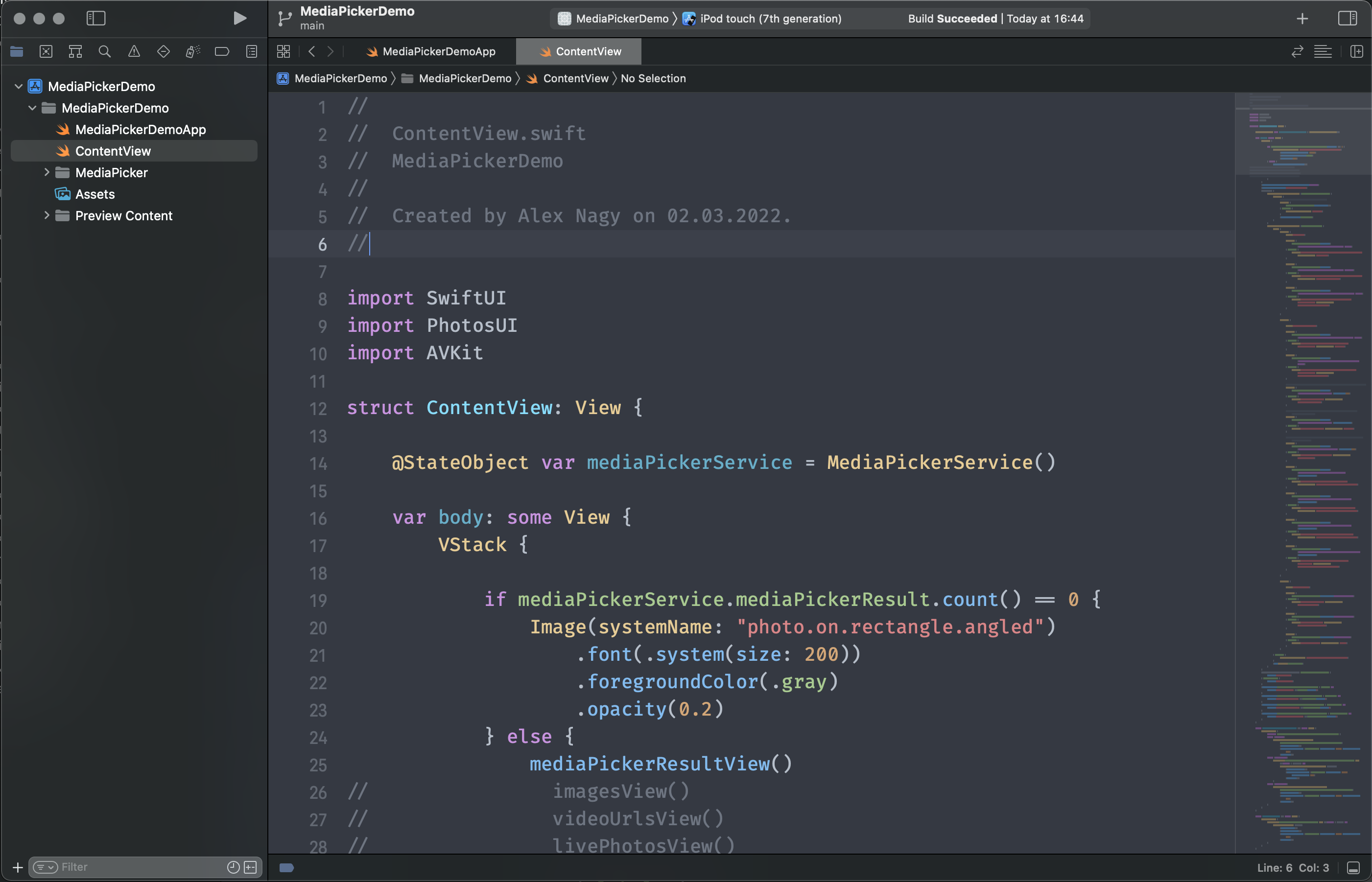Click the Add Editor on Right icon
1372x882 pixels.
pyautogui.click(x=1356, y=51)
